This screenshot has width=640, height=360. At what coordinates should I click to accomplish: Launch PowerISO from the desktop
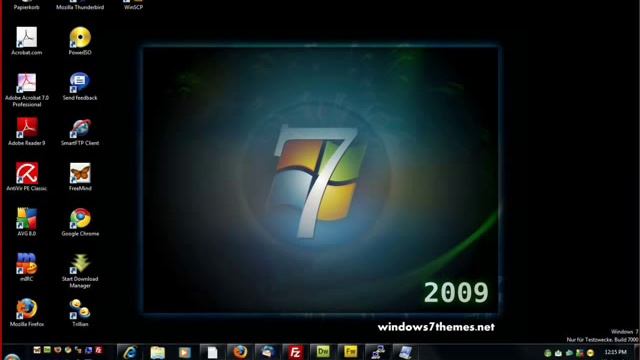80,38
